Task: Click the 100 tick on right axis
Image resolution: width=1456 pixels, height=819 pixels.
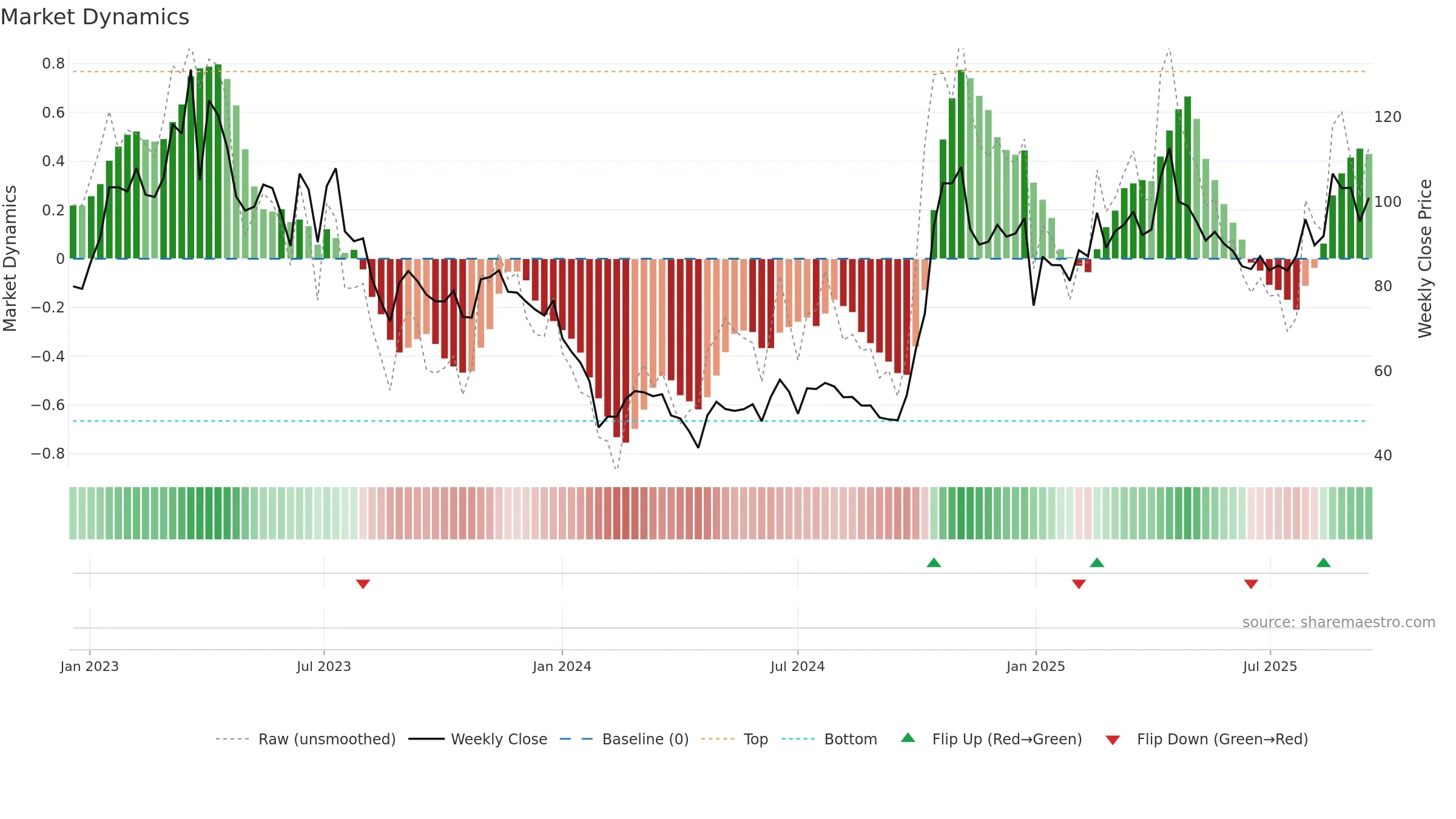Action: 1388,201
